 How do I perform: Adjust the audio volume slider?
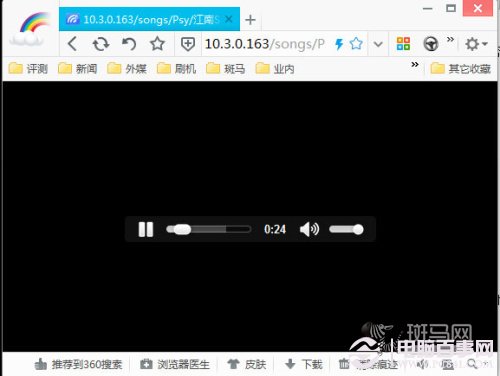coord(346,229)
